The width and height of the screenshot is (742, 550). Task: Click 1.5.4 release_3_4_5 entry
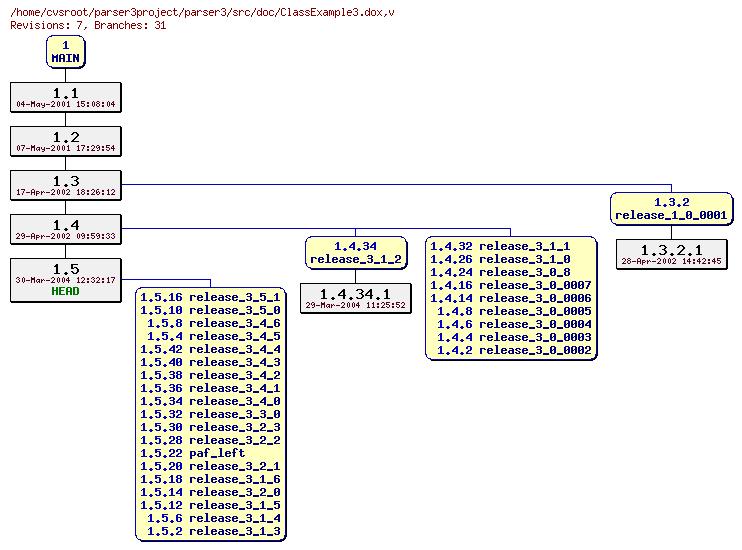[213, 337]
